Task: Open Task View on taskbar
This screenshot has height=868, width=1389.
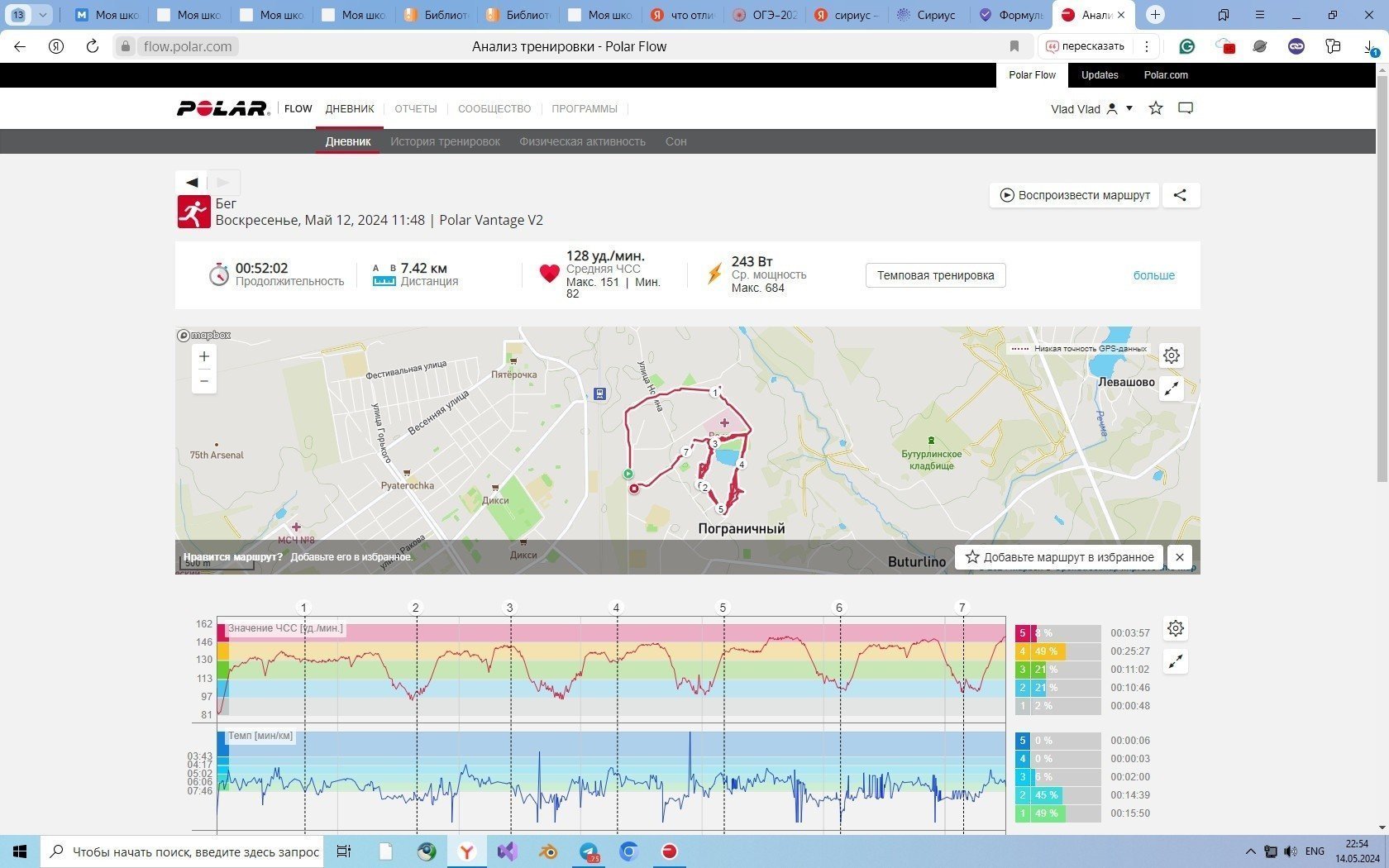Action: pos(344,851)
